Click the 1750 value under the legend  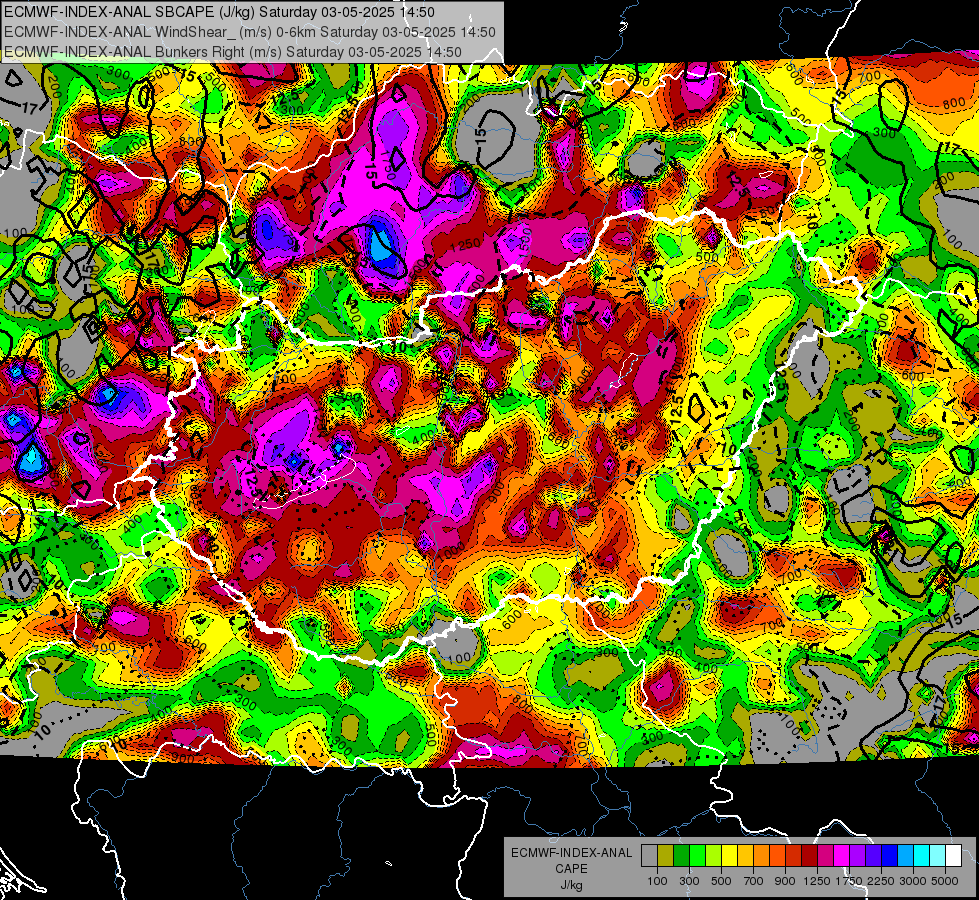click(x=849, y=881)
